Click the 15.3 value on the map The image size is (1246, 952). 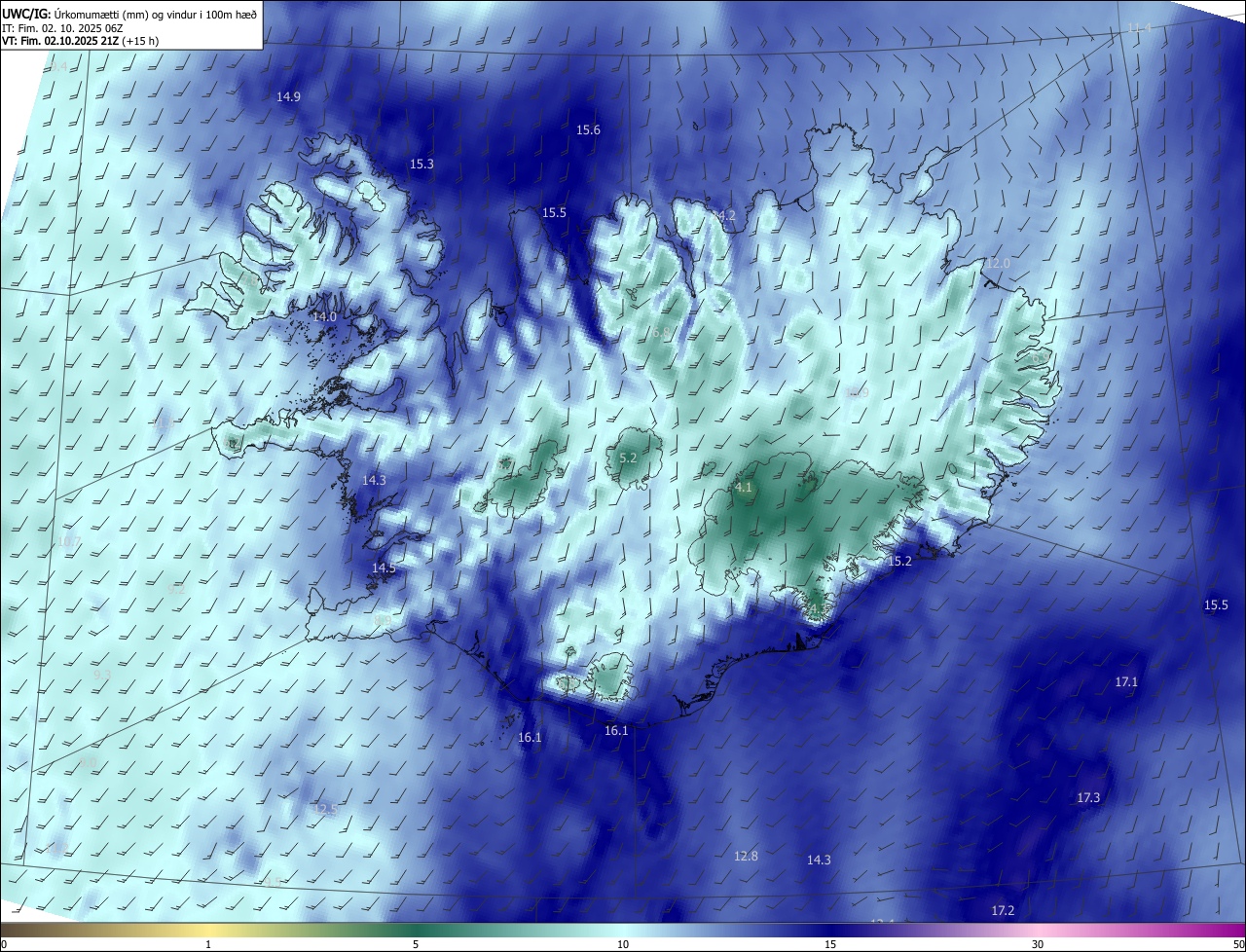[x=421, y=164]
